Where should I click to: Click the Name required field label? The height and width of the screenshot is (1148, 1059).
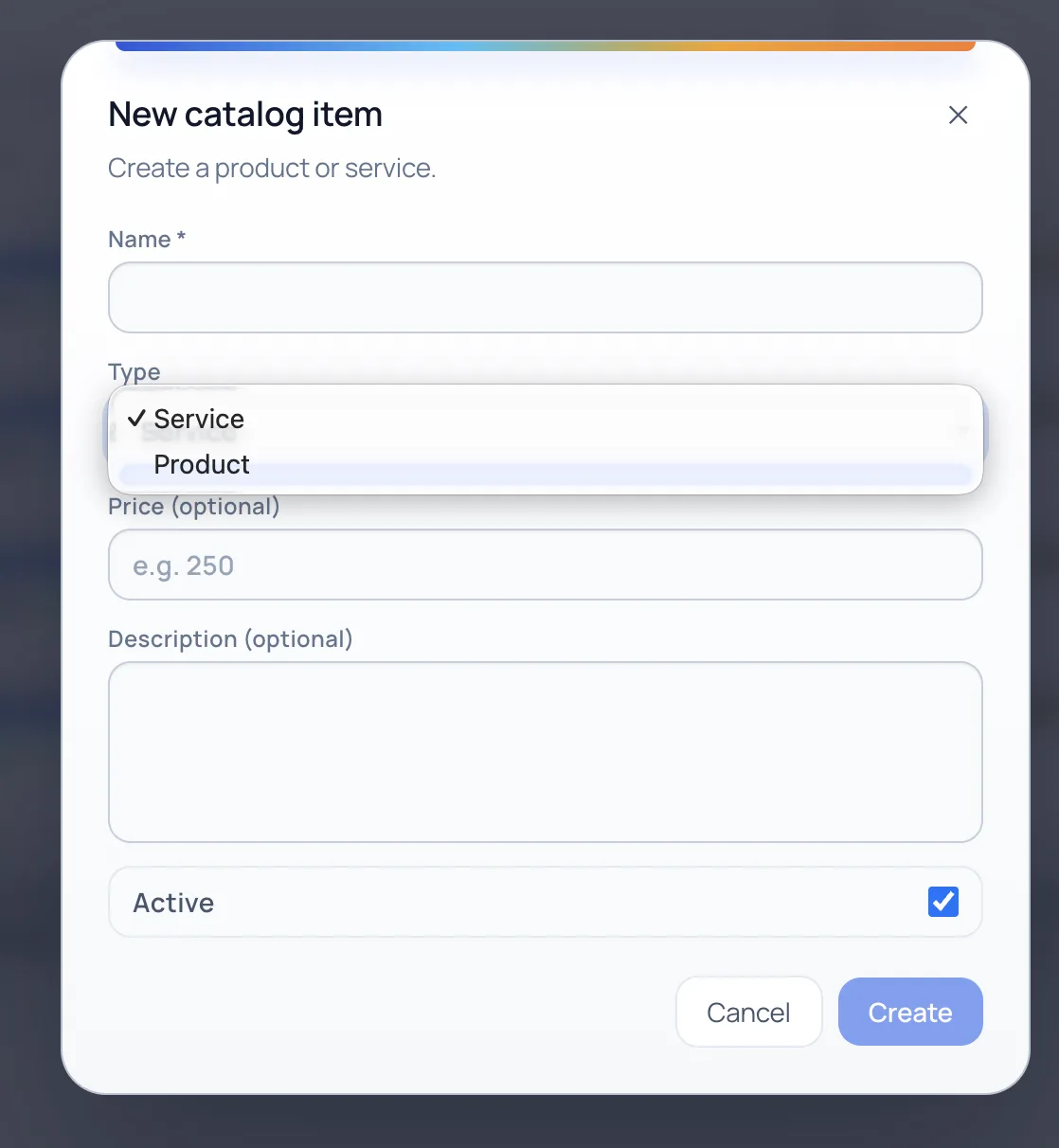pyautogui.click(x=146, y=239)
